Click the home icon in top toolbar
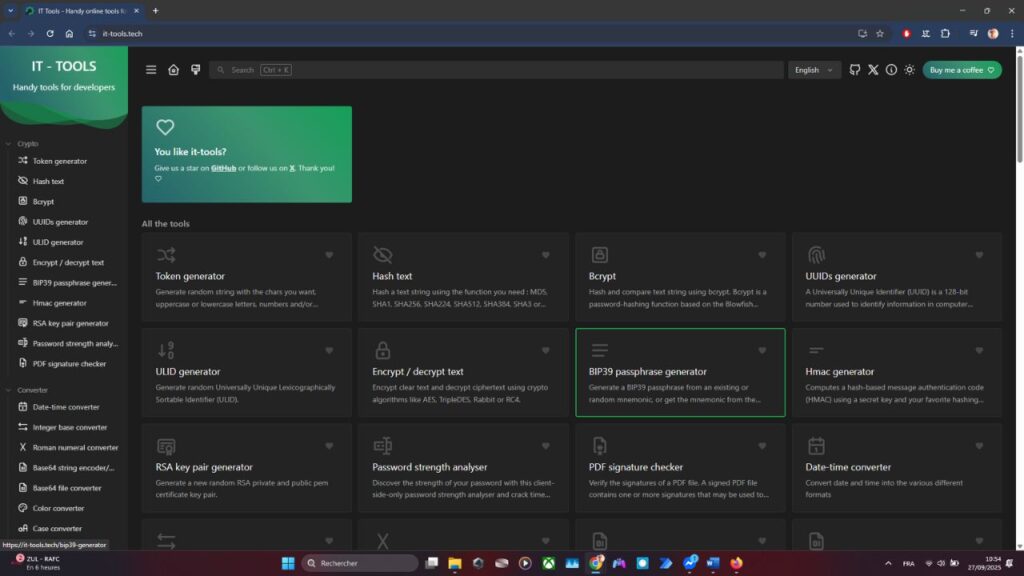Image resolution: width=1024 pixels, height=576 pixels. click(x=173, y=70)
